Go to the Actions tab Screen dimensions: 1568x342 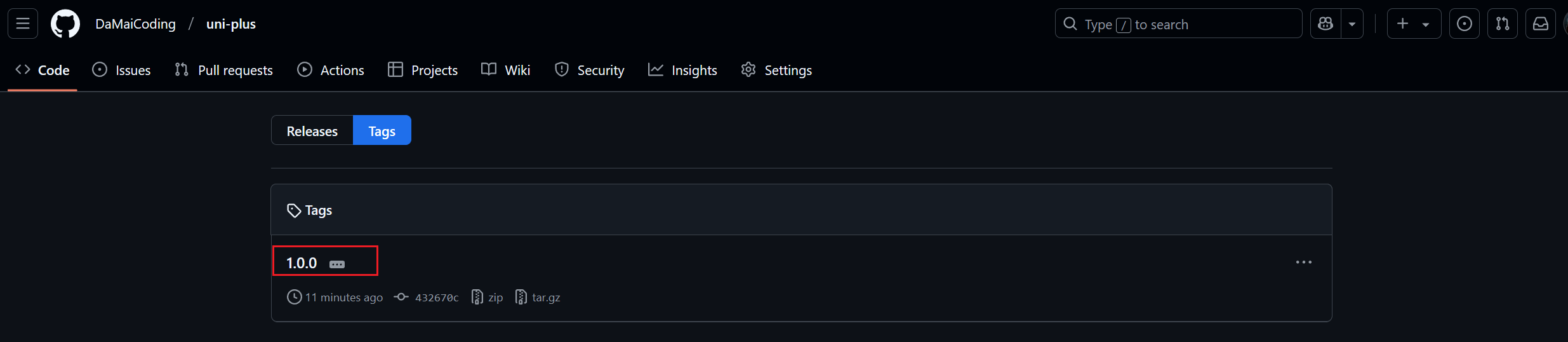pyautogui.click(x=331, y=70)
